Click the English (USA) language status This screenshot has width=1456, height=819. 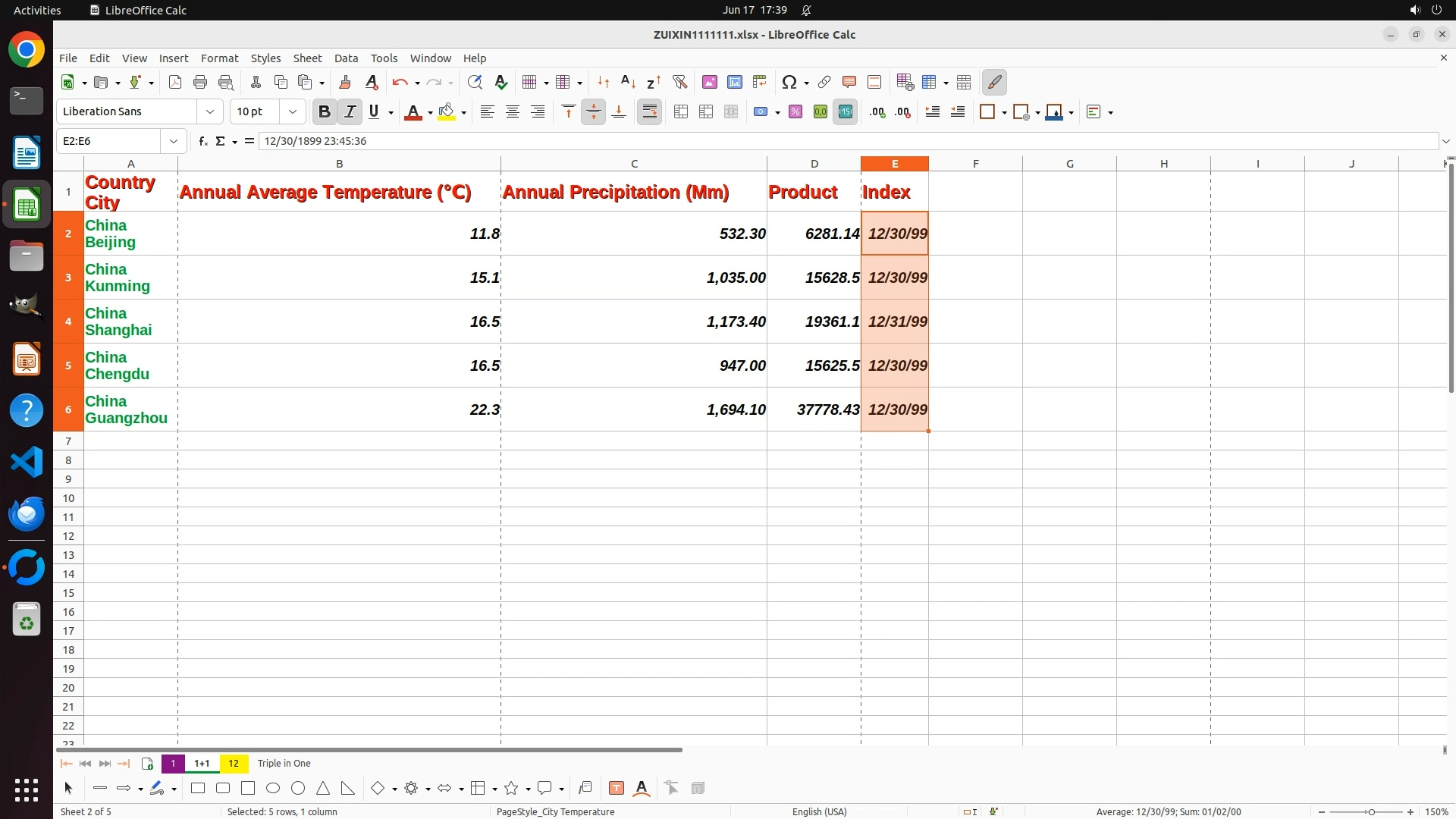click(x=819, y=811)
